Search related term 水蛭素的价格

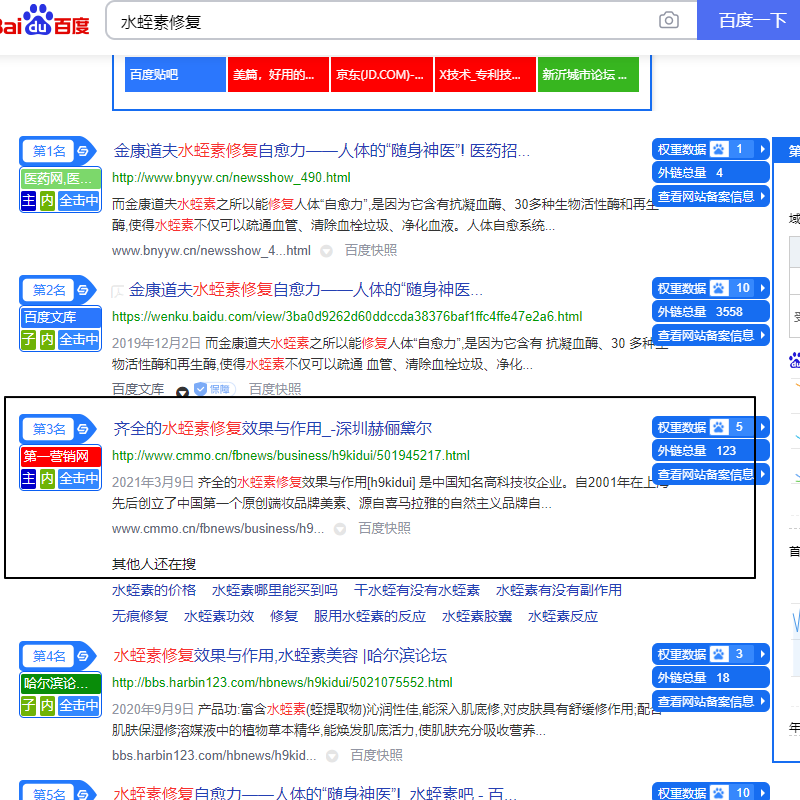tap(154, 590)
